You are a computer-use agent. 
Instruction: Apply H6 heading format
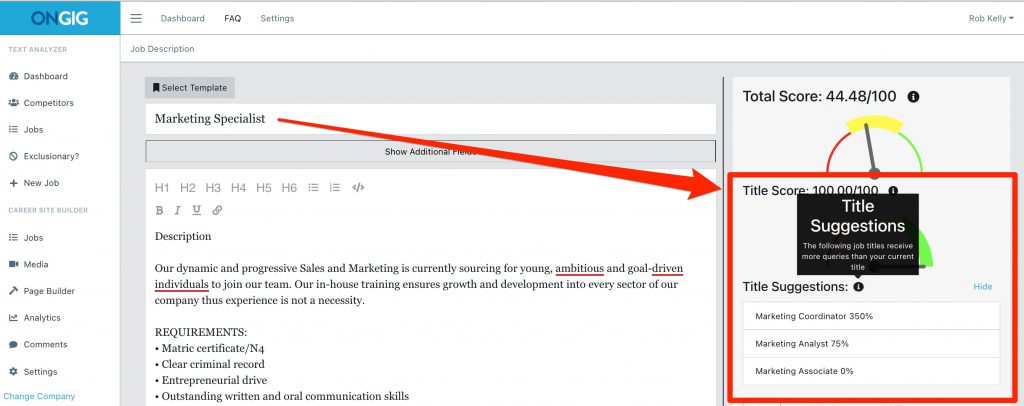pos(289,188)
